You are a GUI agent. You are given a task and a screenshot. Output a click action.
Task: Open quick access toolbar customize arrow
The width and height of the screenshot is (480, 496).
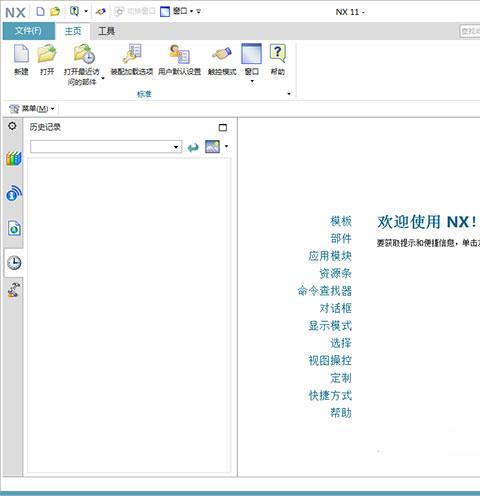199,12
